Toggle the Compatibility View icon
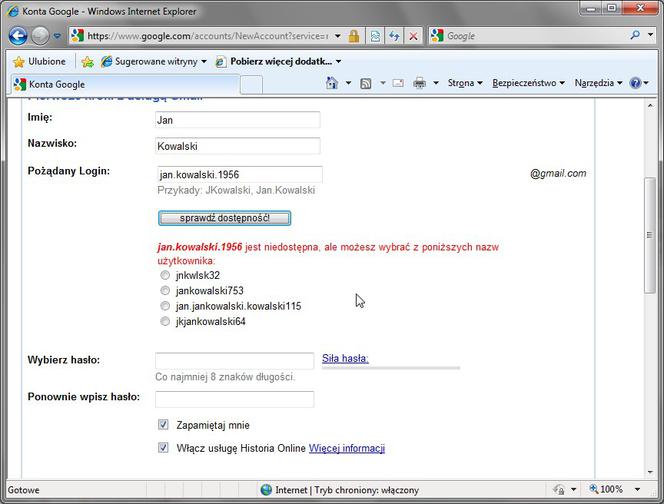Image resolution: width=664 pixels, height=504 pixels. coord(375,36)
